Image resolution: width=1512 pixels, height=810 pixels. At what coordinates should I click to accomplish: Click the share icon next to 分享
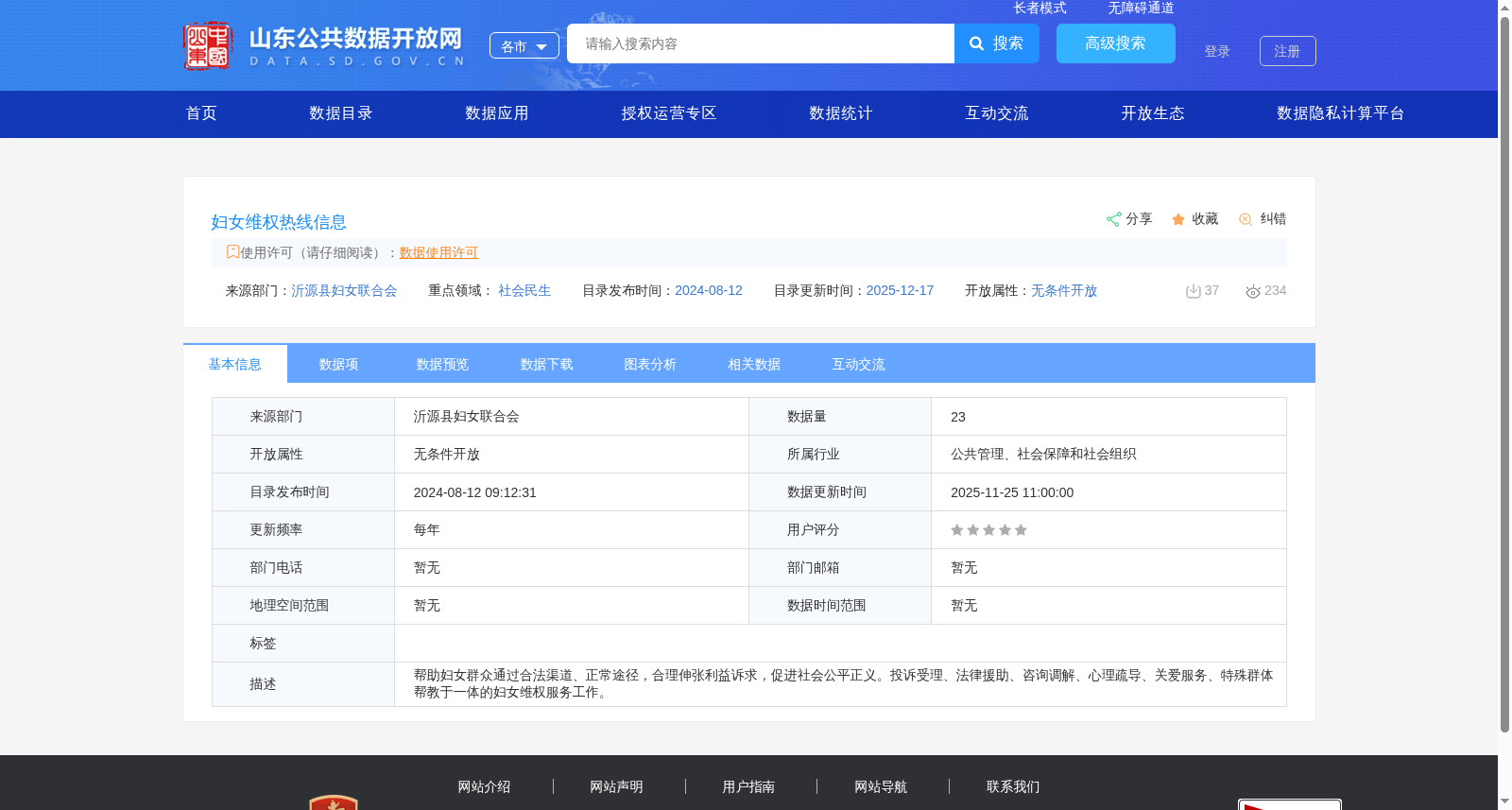pos(1113,219)
